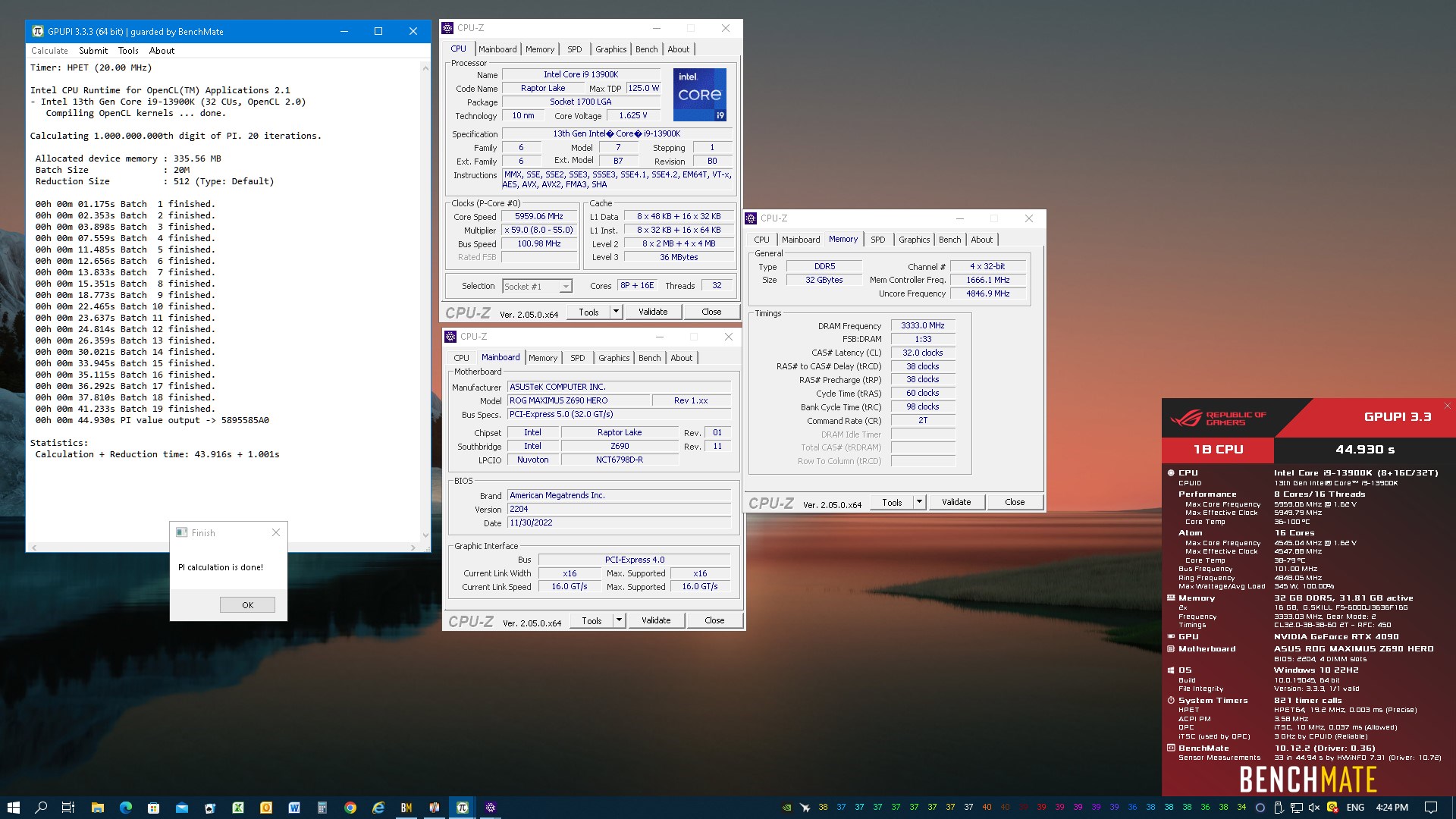The width and height of the screenshot is (1456, 819).
Task: Open Google Chrome from the taskbar
Action: coord(350,808)
